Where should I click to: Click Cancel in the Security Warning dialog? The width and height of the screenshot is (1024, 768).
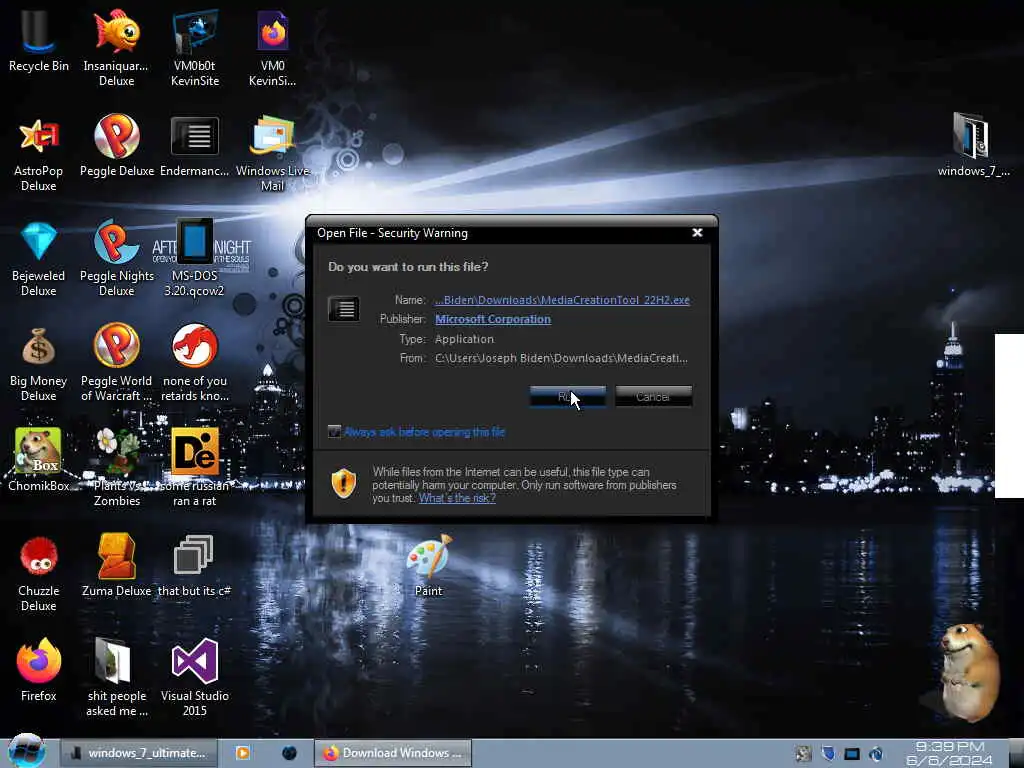(653, 396)
